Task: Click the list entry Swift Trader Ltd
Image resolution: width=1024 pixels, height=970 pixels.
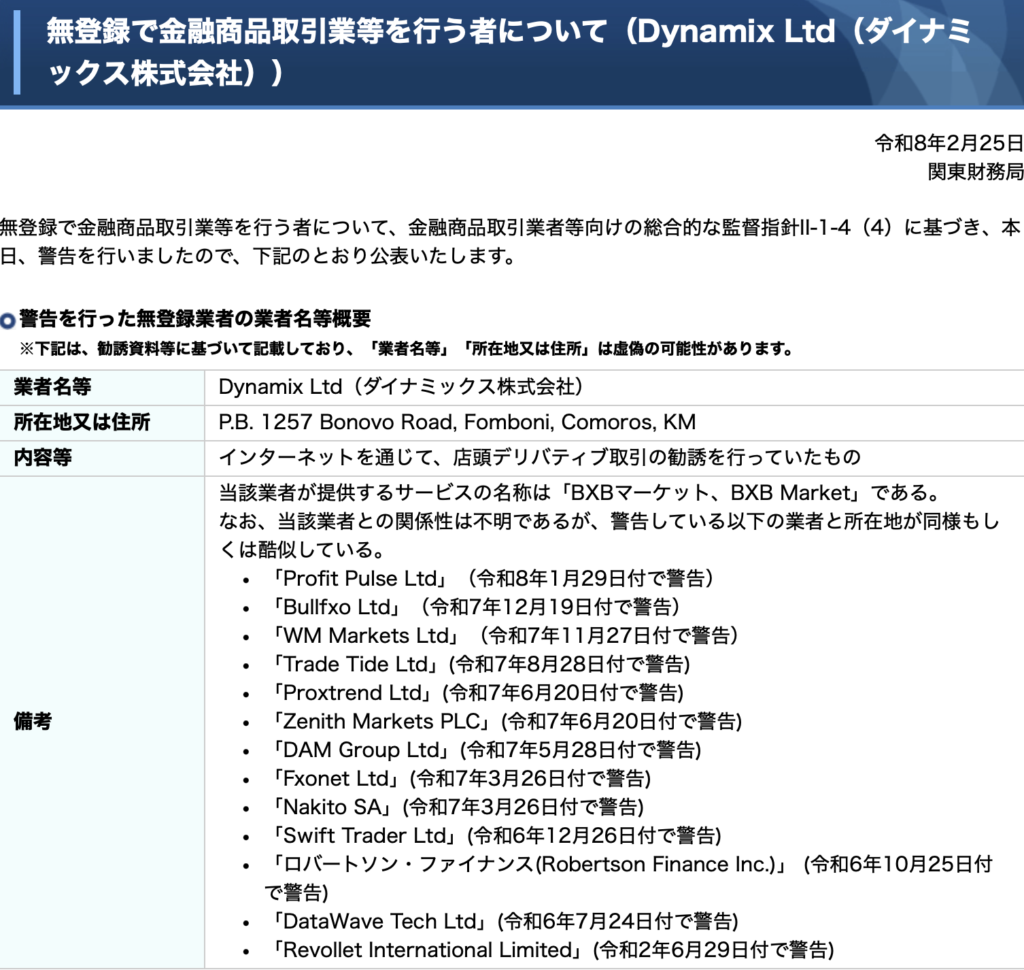Action: click(x=495, y=835)
